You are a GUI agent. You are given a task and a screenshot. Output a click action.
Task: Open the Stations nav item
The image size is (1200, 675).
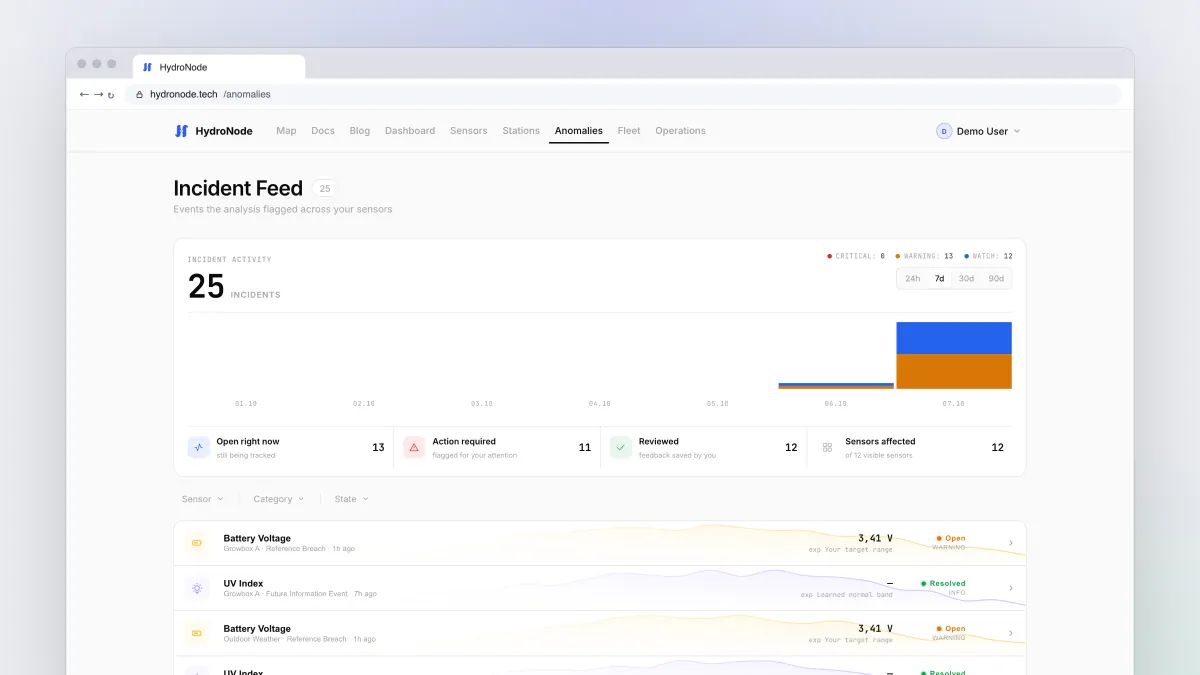521,131
